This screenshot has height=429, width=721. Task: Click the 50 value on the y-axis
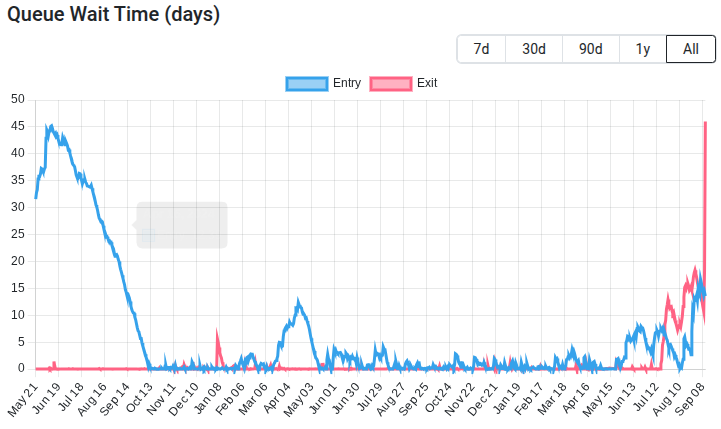click(17, 99)
